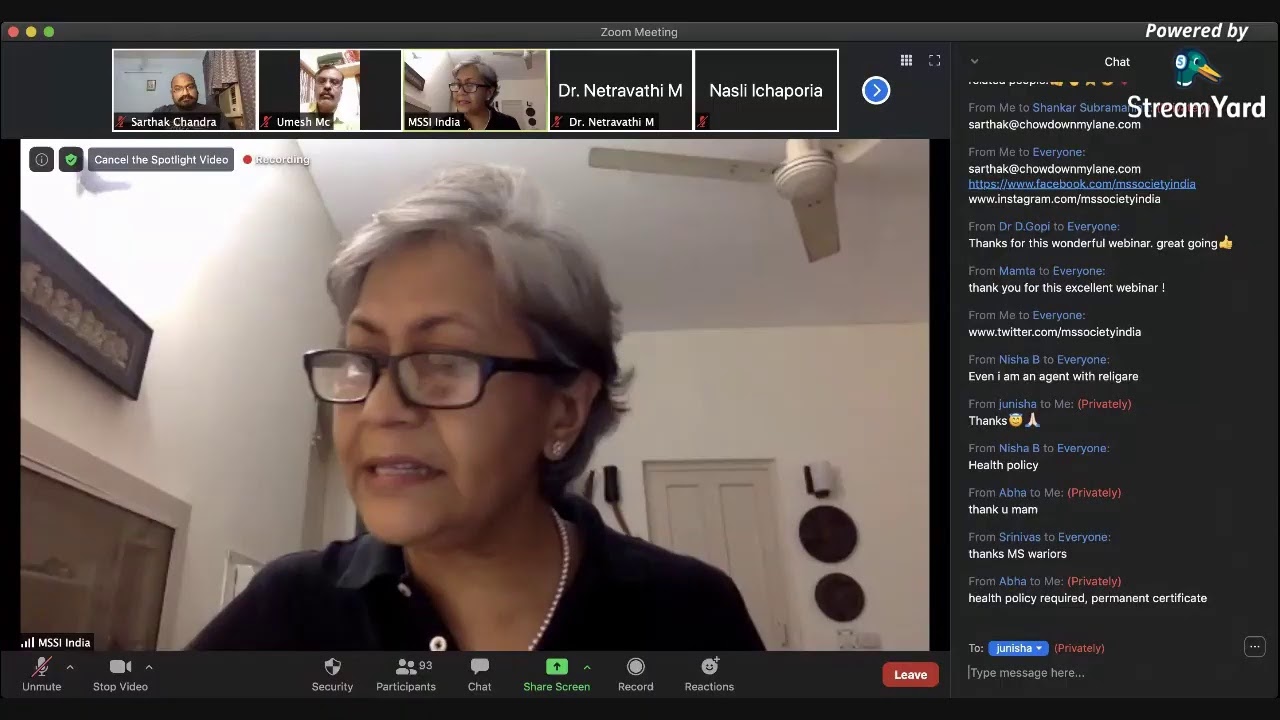Click the green encryption shield icon
This screenshot has height=720, width=1280.
click(70, 160)
